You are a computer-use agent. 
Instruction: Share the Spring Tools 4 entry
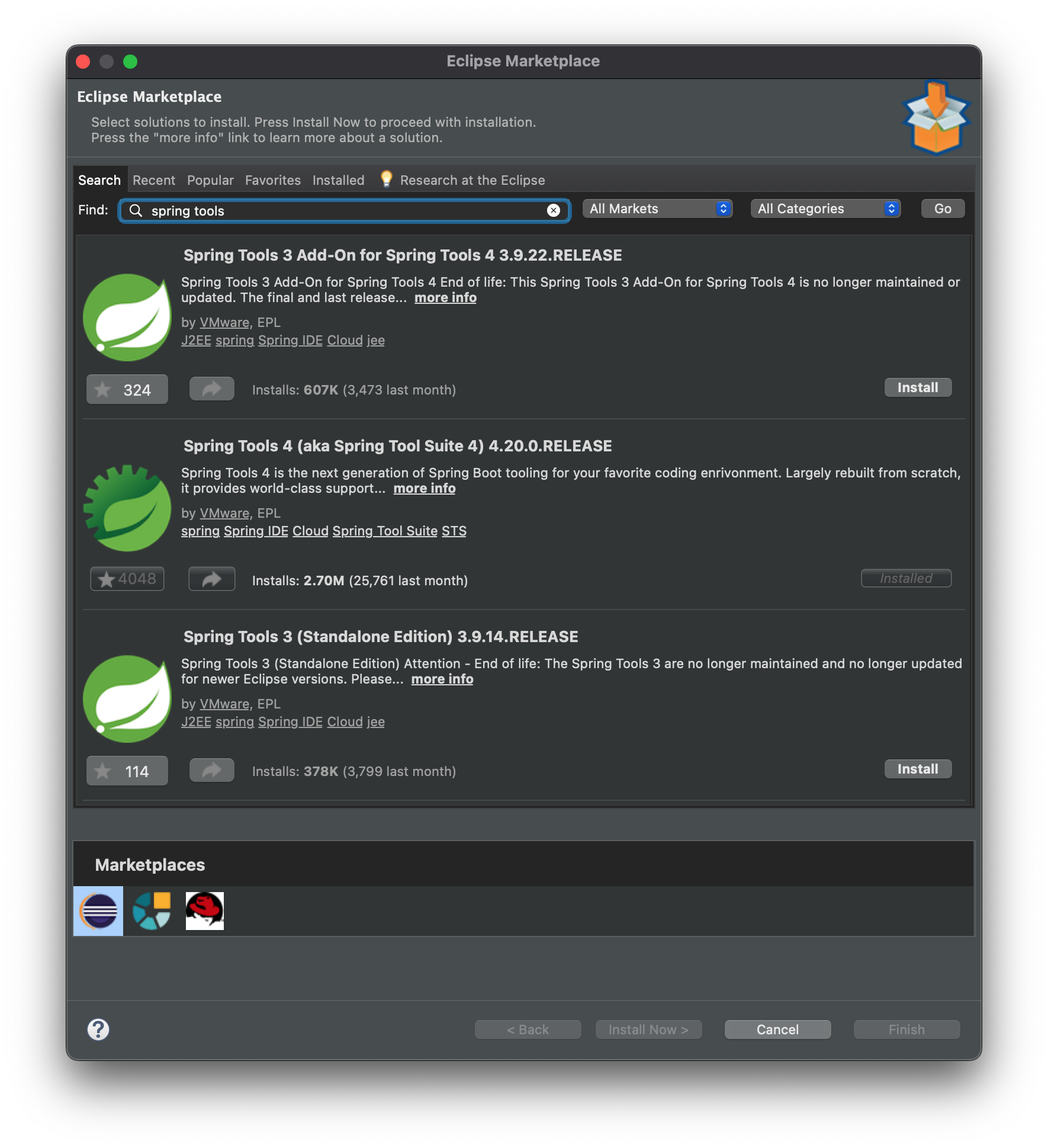pos(212,579)
